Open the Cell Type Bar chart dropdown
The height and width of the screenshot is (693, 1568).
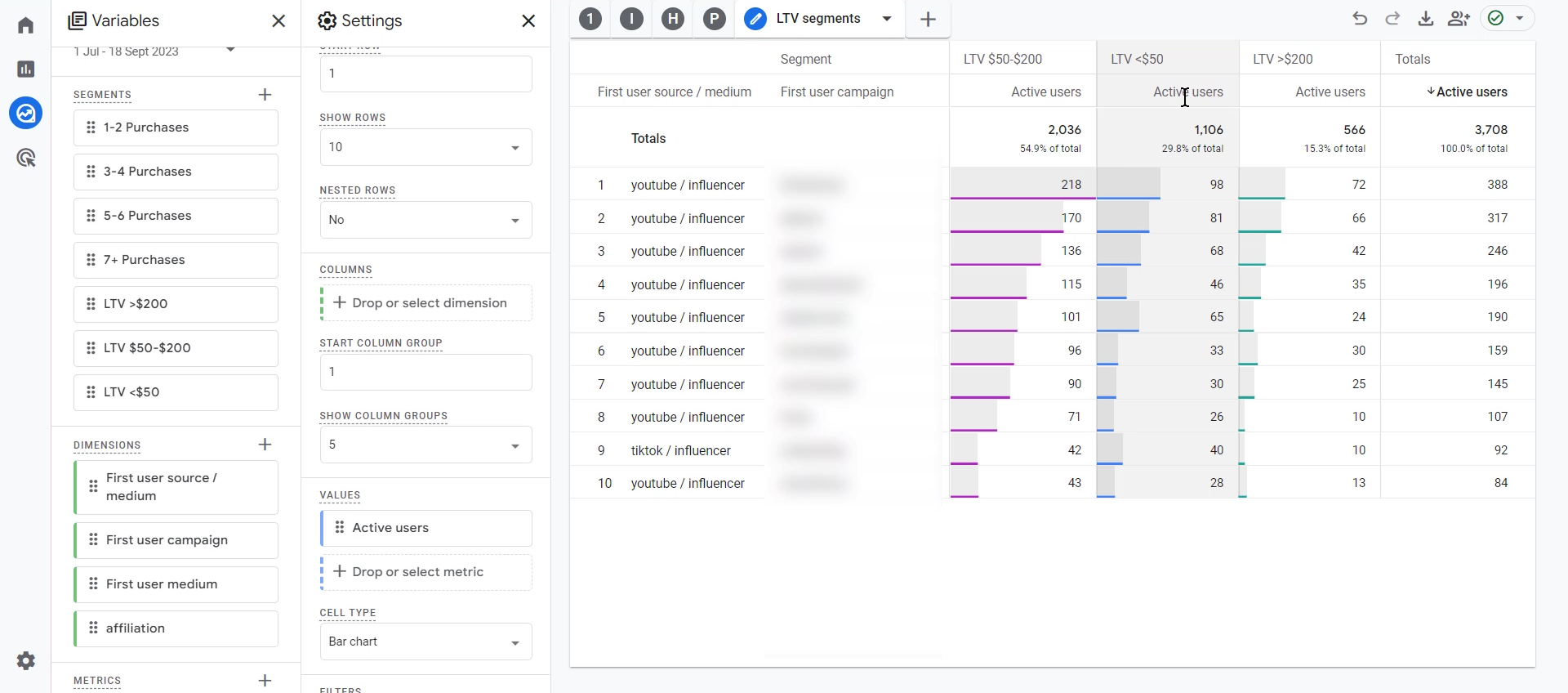pyautogui.click(x=425, y=642)
